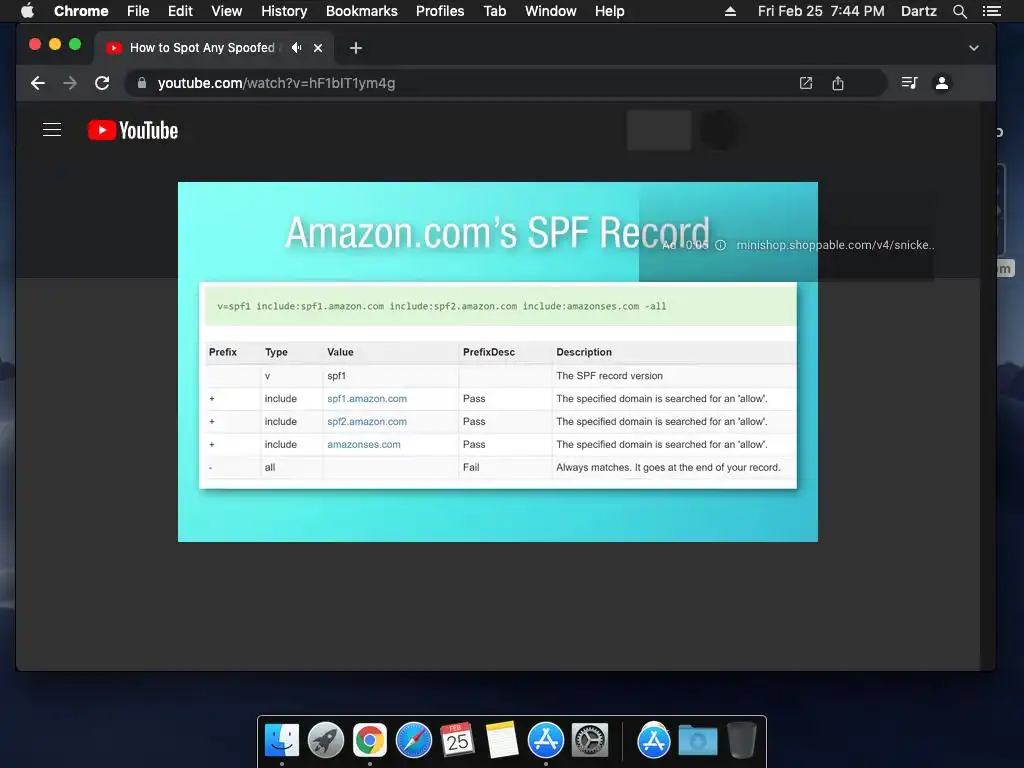Viewport: 1024px width, 768px height.
Task: Open System Preferences from the dock
Action: click(590, 741)
